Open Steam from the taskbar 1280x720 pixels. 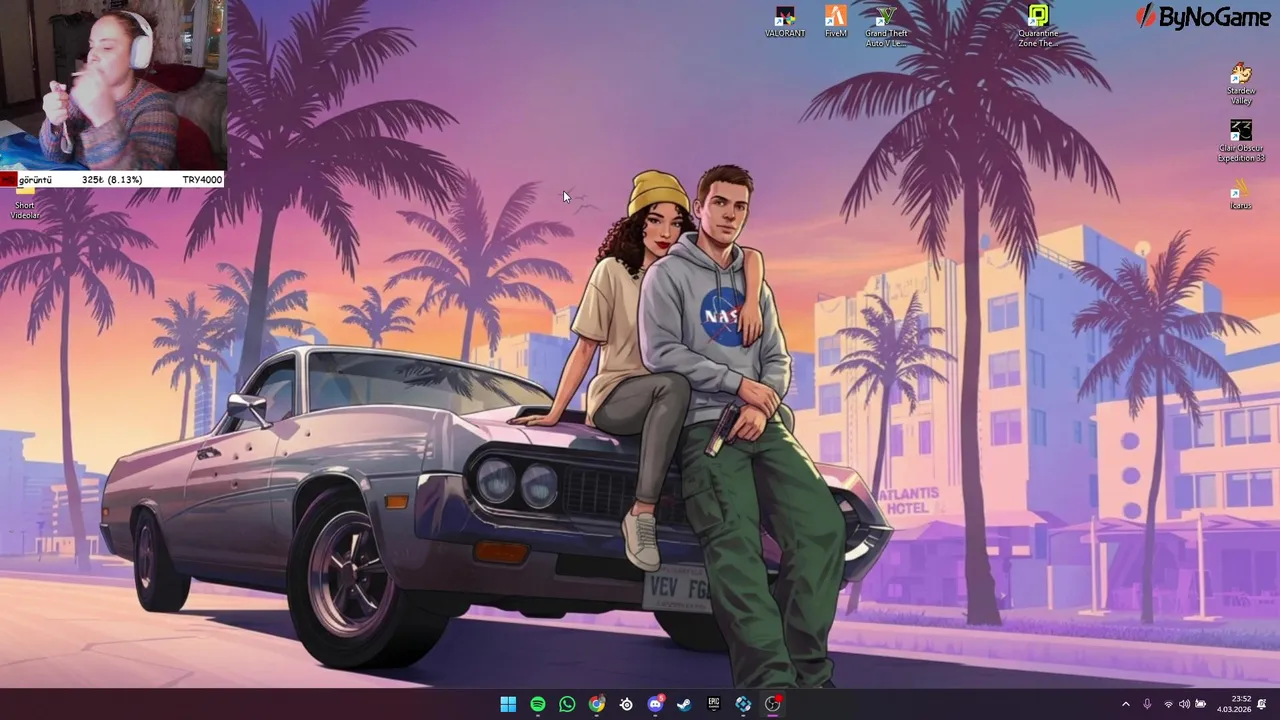685,704
